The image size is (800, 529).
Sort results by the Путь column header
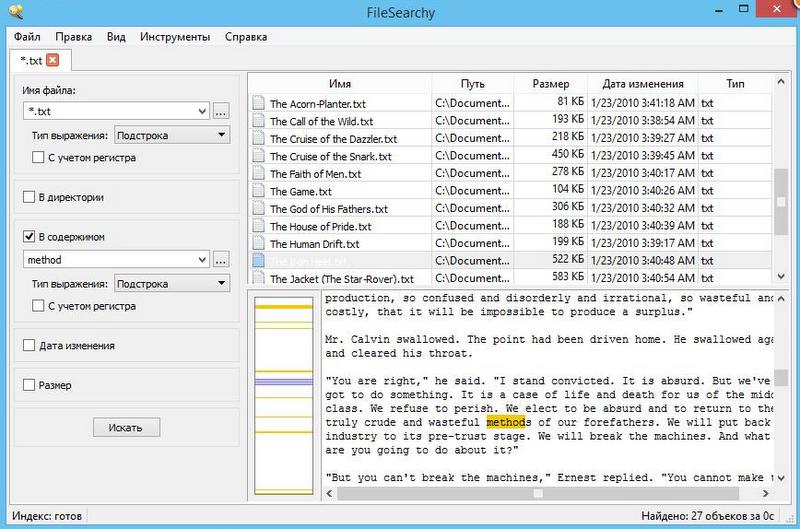click(x=472, y=84)
